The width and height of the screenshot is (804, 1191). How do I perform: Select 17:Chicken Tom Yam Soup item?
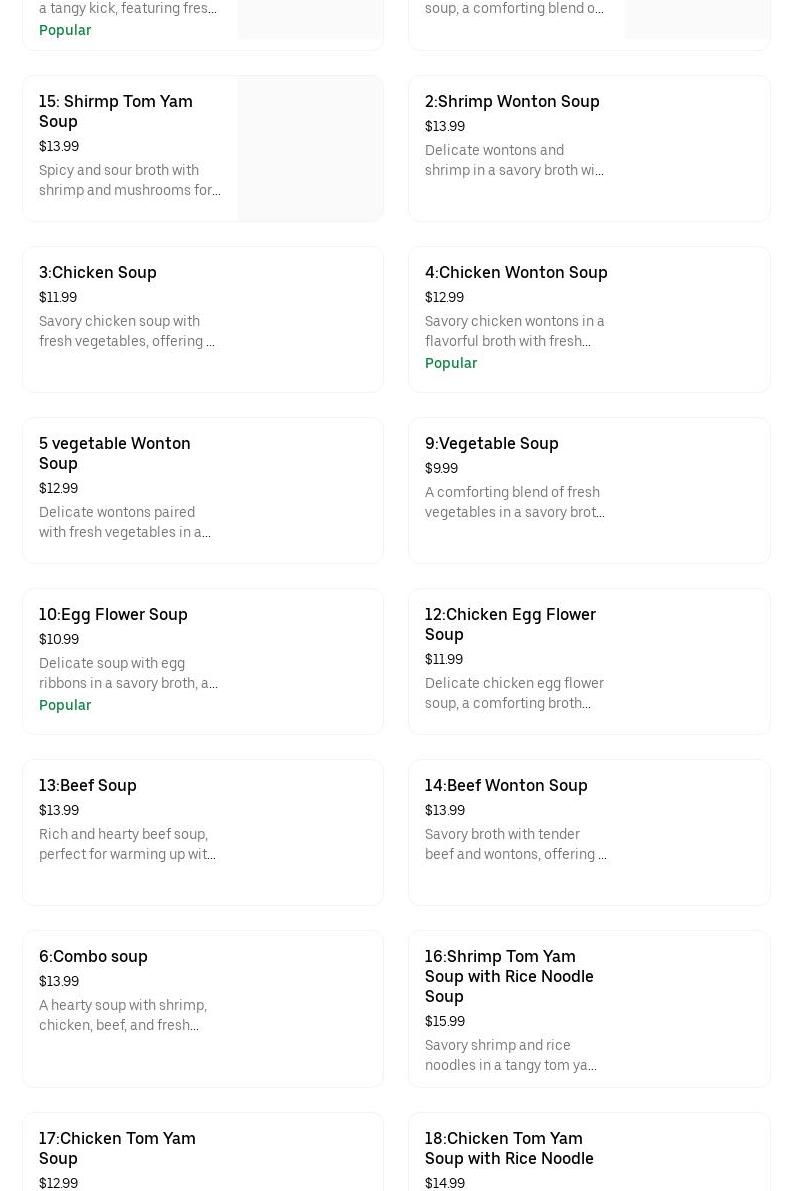click(117, 1148)
